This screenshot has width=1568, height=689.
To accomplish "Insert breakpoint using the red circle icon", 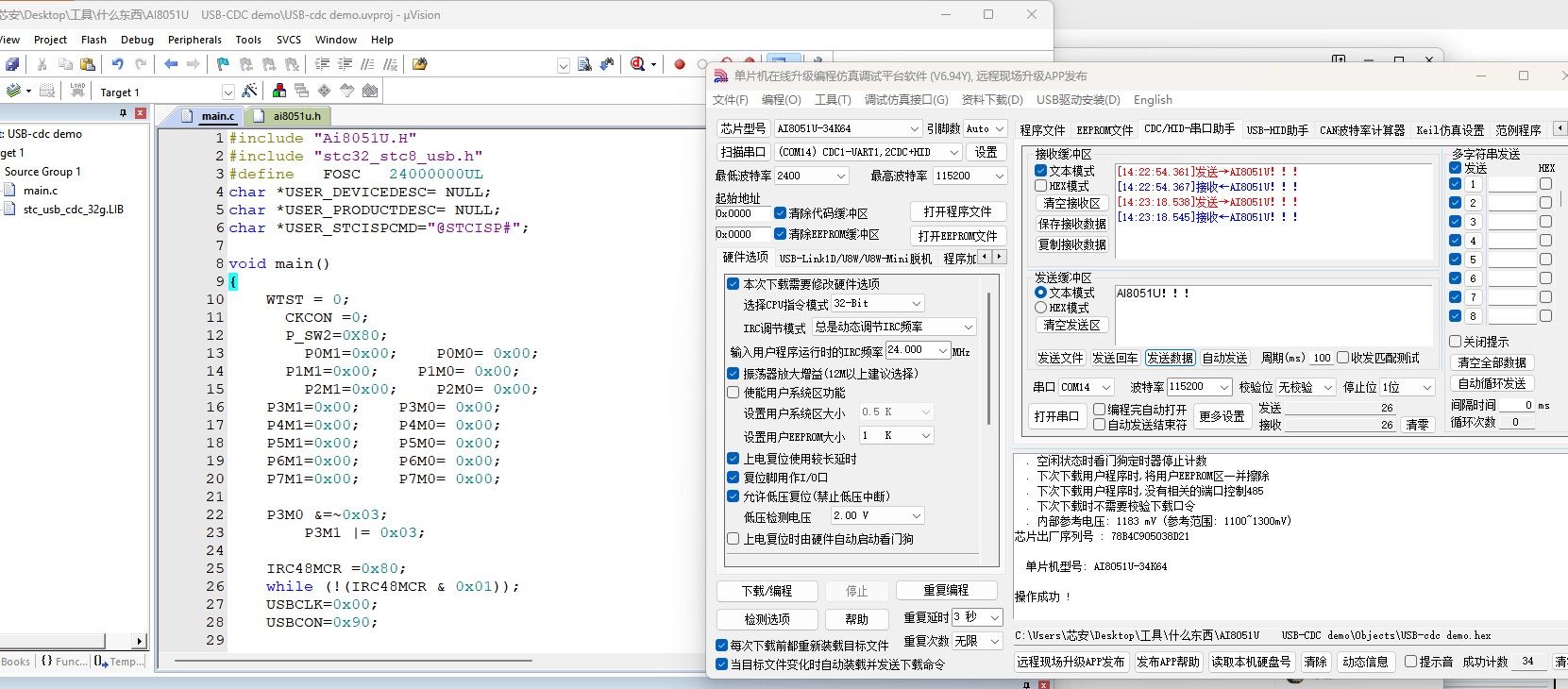I will tap(680, 64).
